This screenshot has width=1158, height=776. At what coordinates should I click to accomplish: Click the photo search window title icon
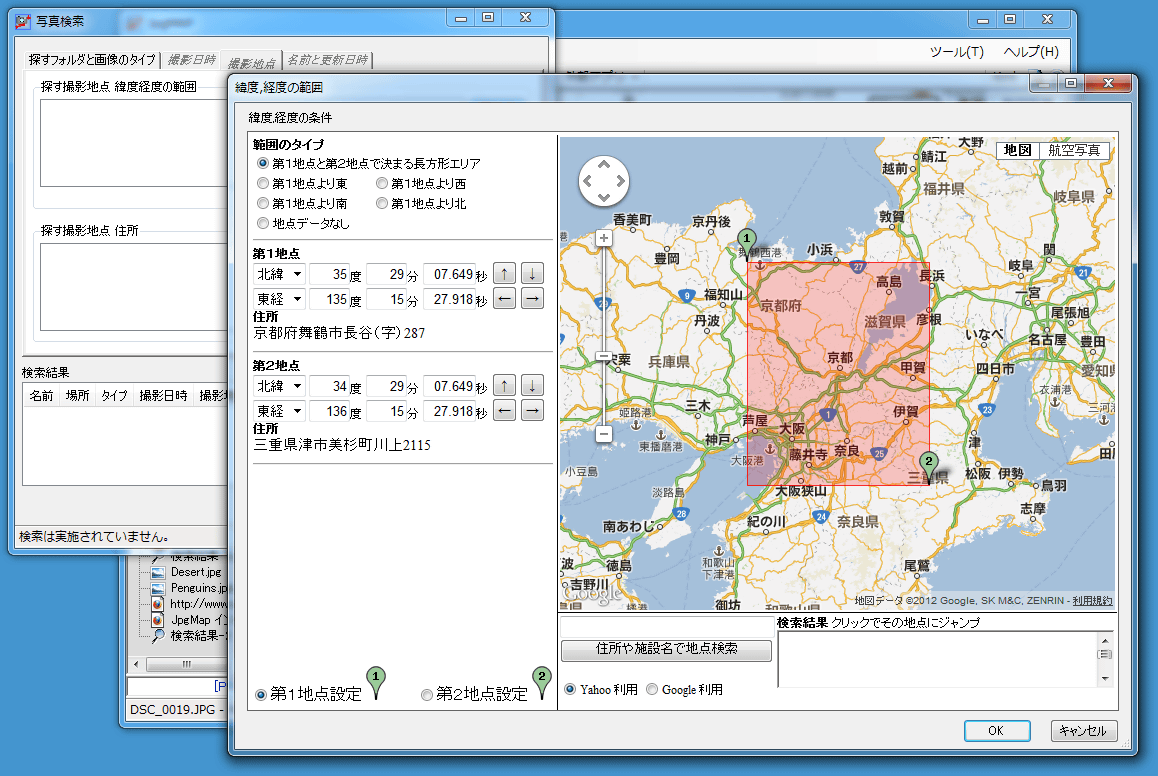coord(23,21)
